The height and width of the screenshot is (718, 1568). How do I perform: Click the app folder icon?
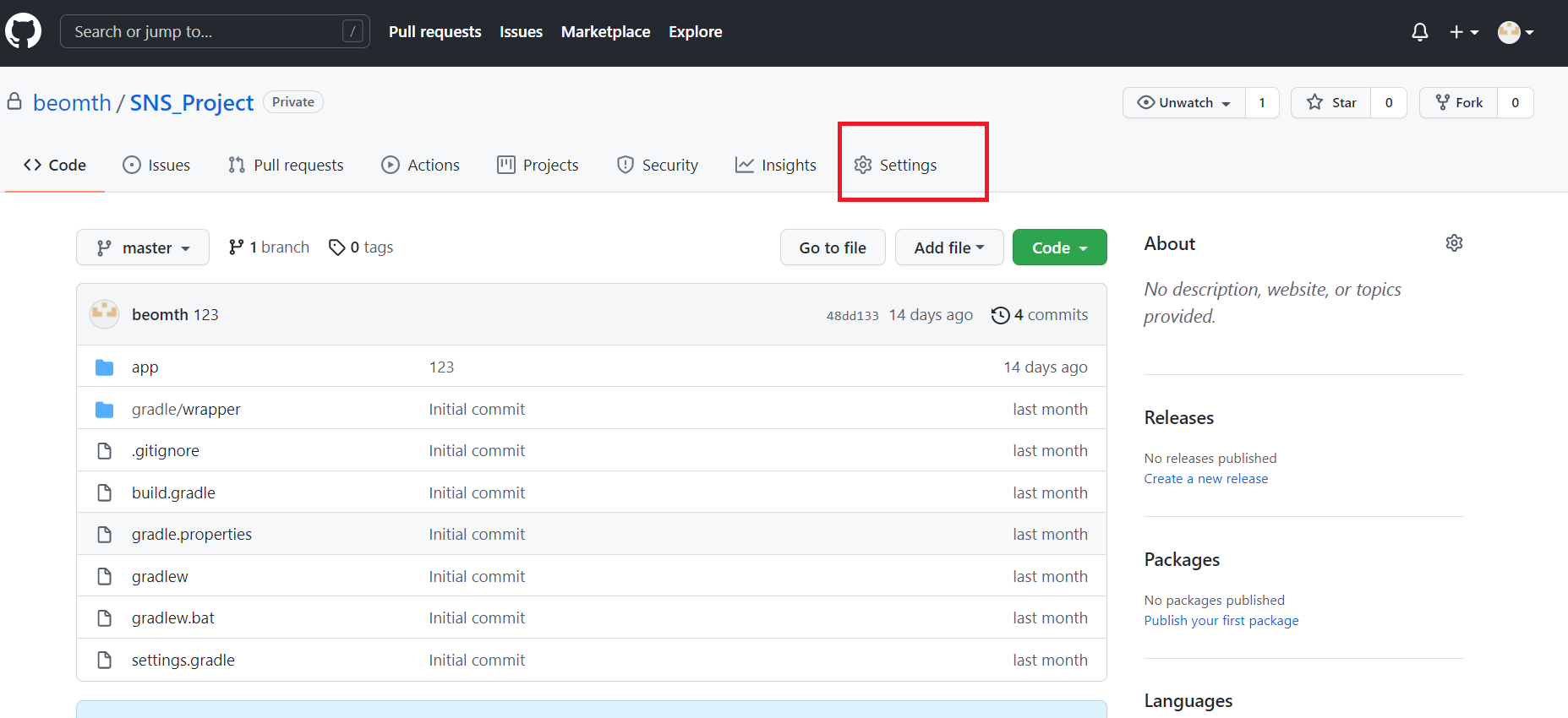(x=104, y=367)
